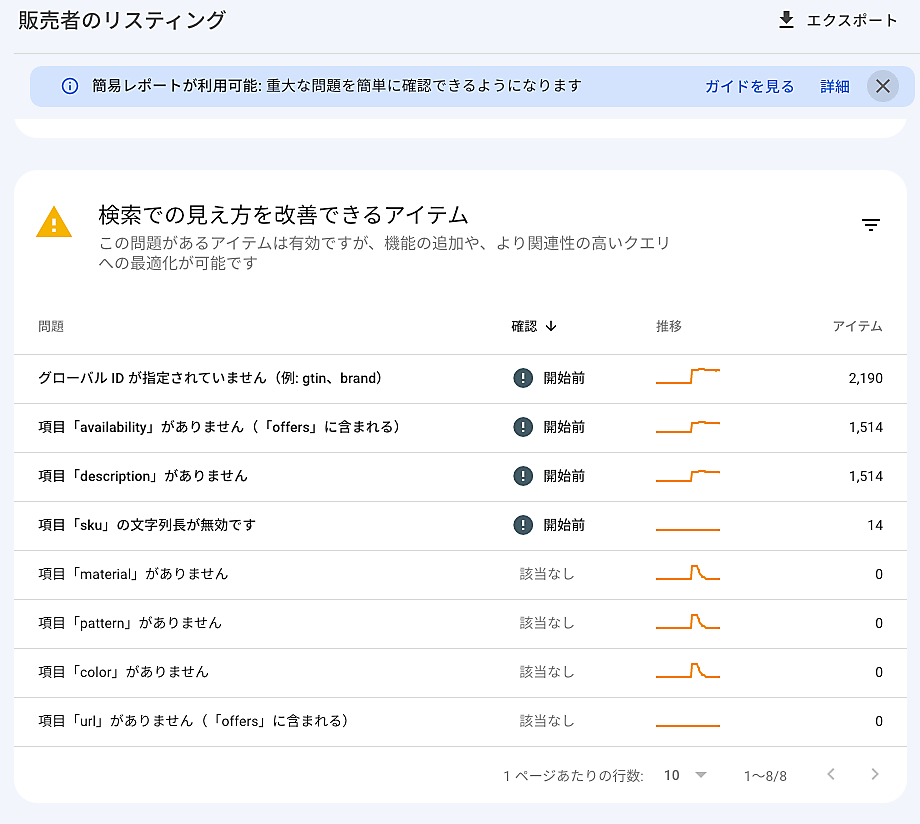Click status icon for the availability issue
This screenshot has width=920, height=824.
[522, 427]
